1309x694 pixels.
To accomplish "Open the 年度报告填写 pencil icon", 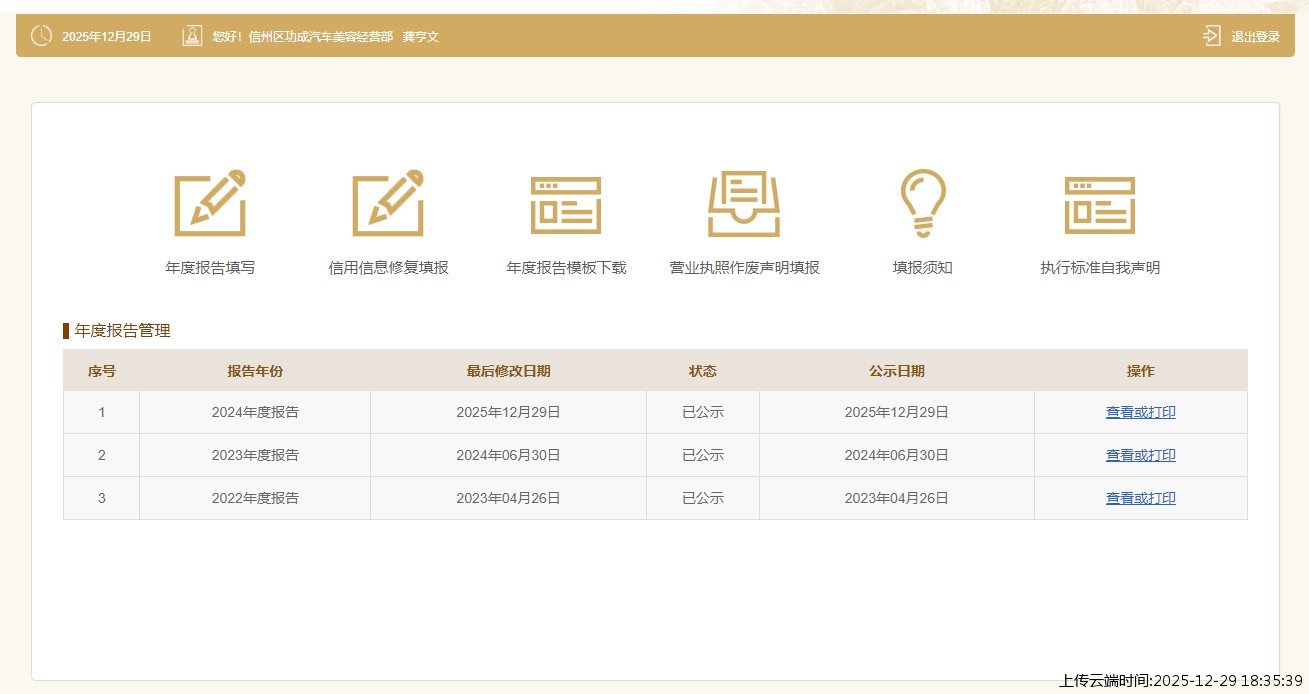I will tap(210, 204).
